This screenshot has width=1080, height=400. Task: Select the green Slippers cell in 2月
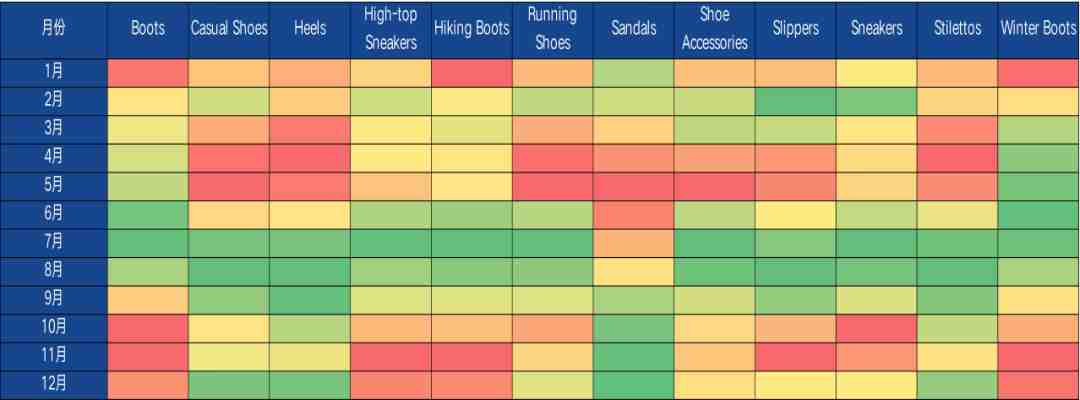click(x=796, y=101)
